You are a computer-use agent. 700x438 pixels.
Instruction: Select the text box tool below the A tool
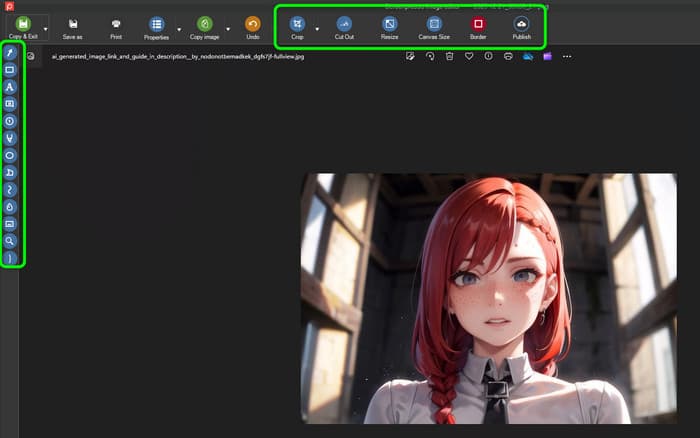[10, 104]
